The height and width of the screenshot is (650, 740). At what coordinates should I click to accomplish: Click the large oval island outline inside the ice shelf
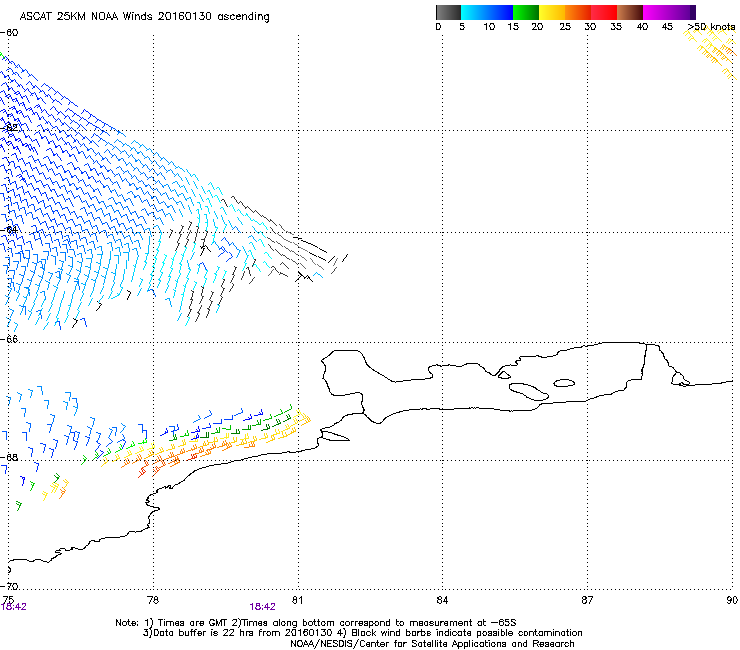coord(529,392)
